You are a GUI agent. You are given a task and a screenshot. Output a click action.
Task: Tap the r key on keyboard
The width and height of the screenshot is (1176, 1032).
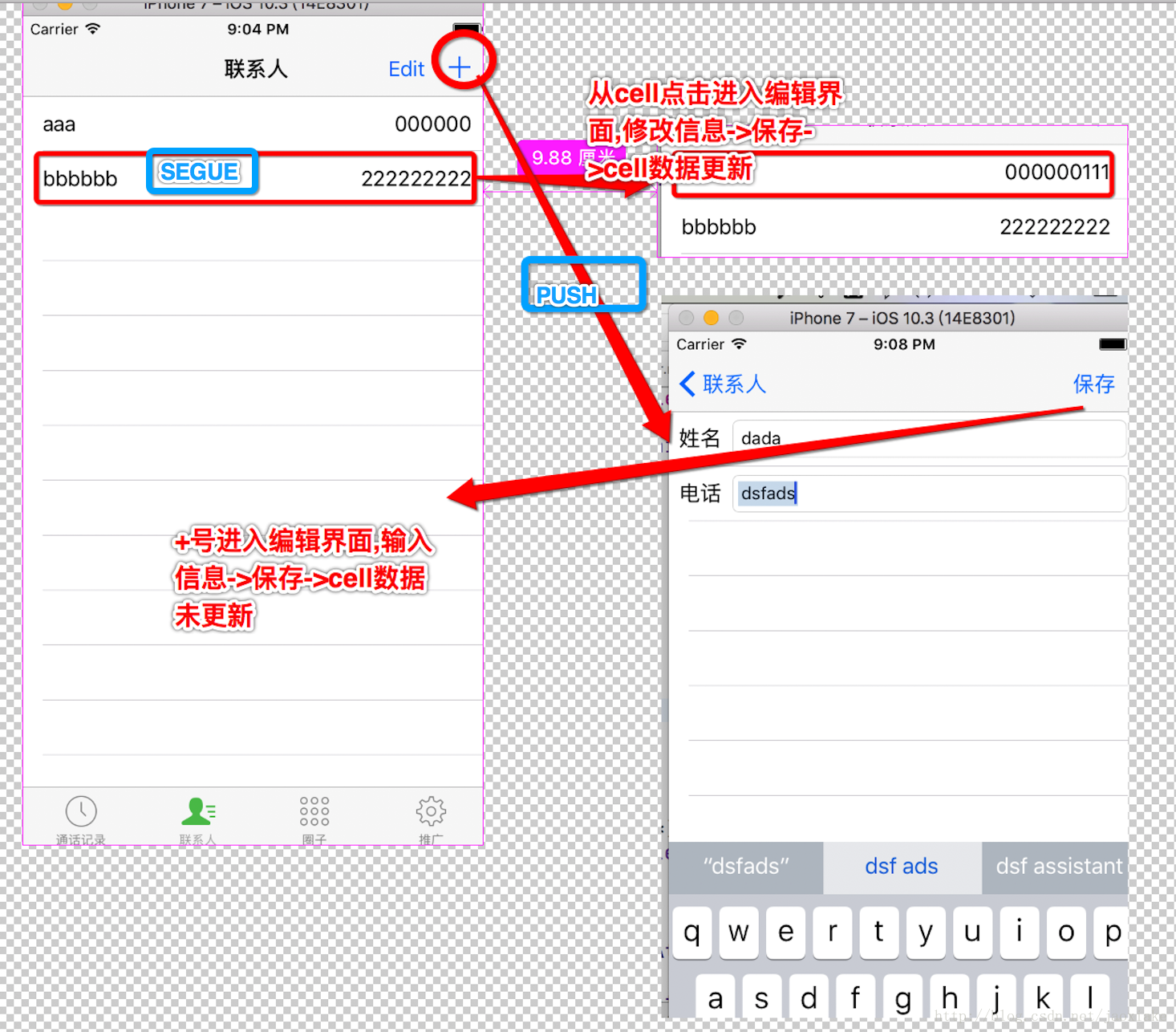pyautogui.click(x=833, y=932)
